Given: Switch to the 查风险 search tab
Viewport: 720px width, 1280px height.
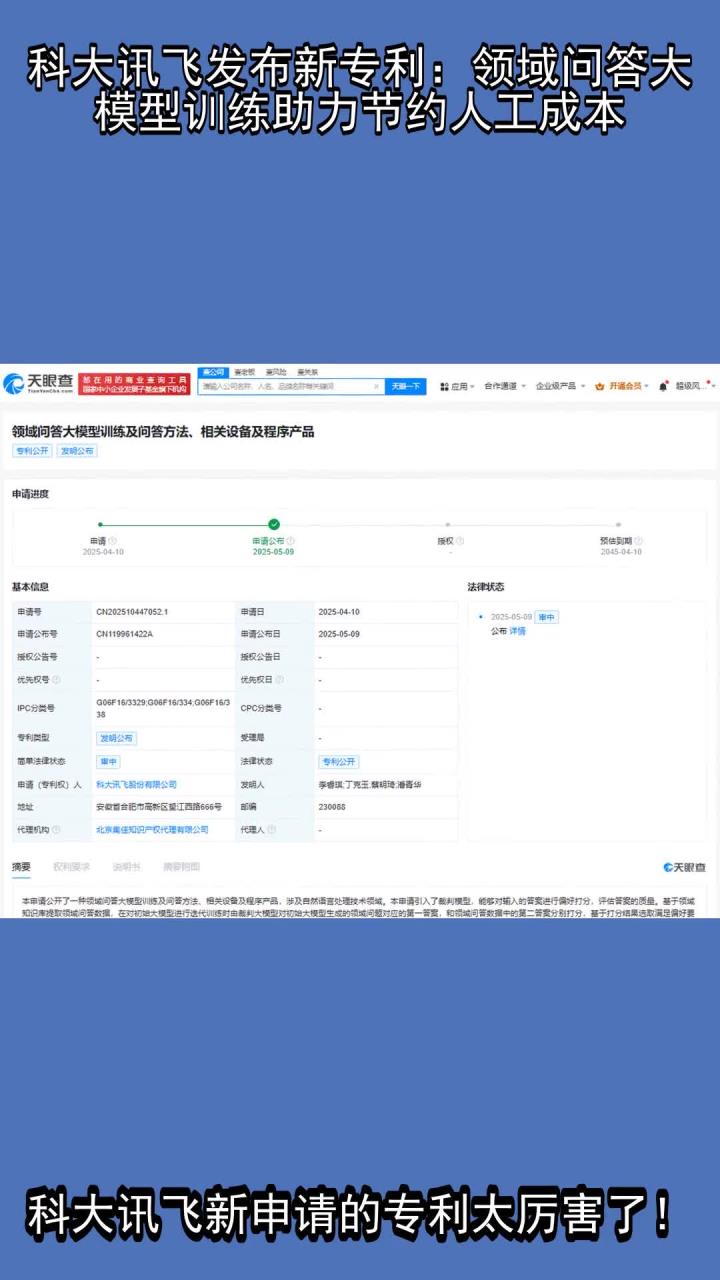Looking at the screenshot, I should [276, 372].
